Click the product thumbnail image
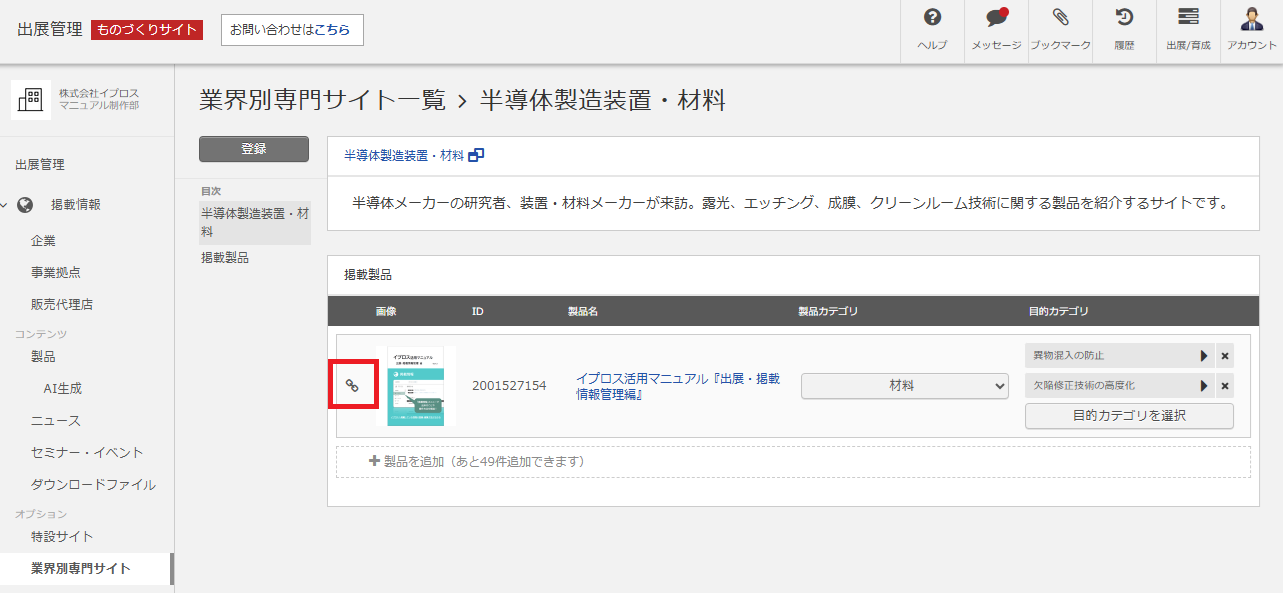Viewport: 1283px width, 593px height. click(414, 385)
